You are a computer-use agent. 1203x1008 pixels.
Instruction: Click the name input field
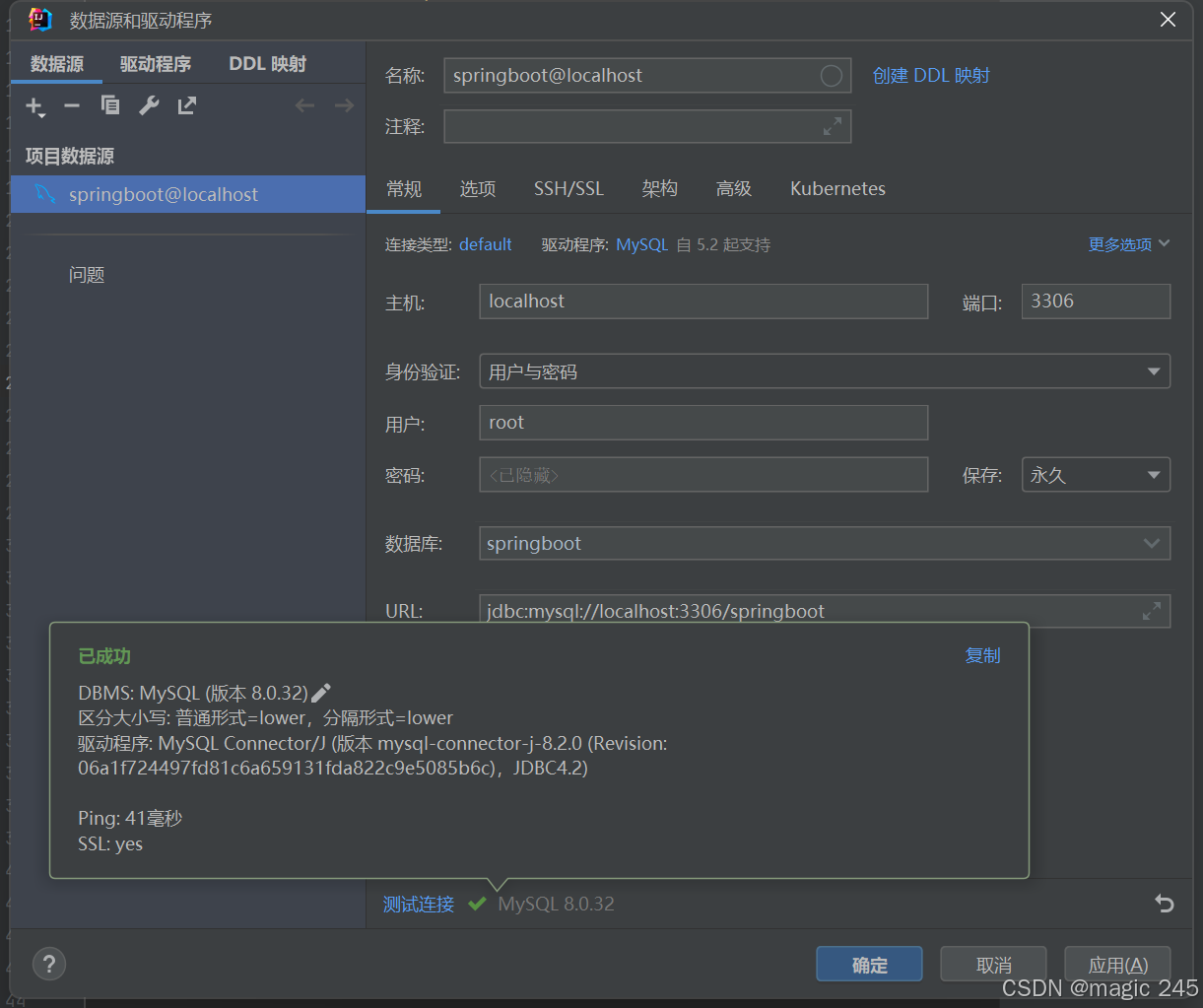[x=647, y=76]
